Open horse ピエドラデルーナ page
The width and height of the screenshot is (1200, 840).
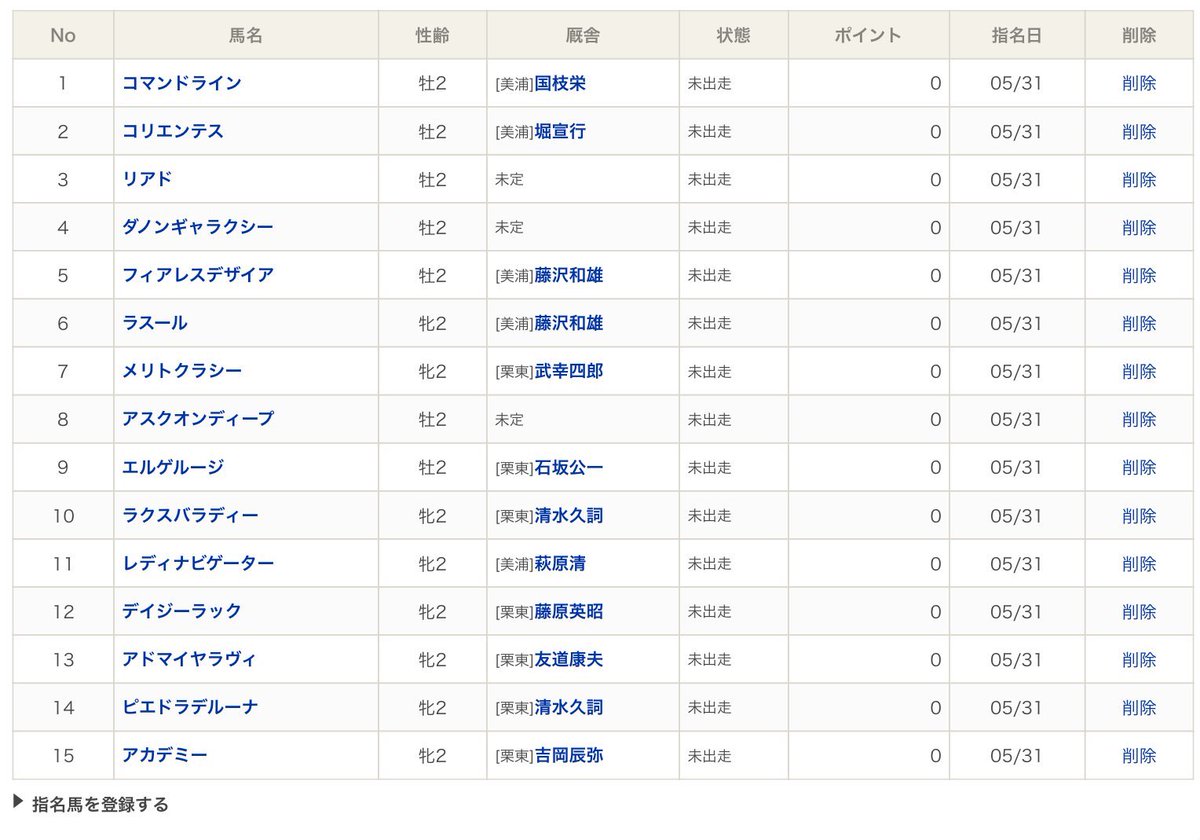(x=190, y=707)
